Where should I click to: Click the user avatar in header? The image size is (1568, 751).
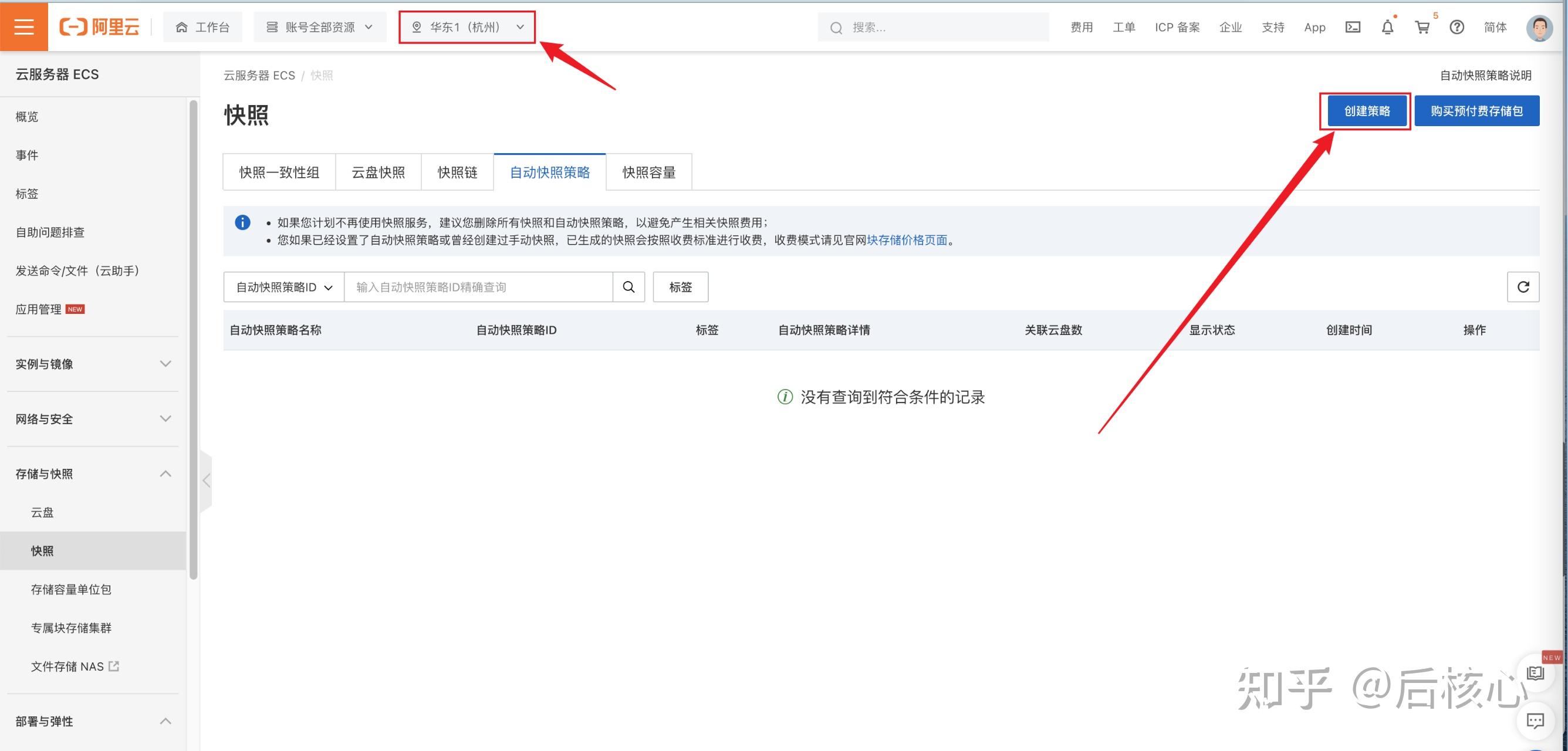tap(1539, 28)
